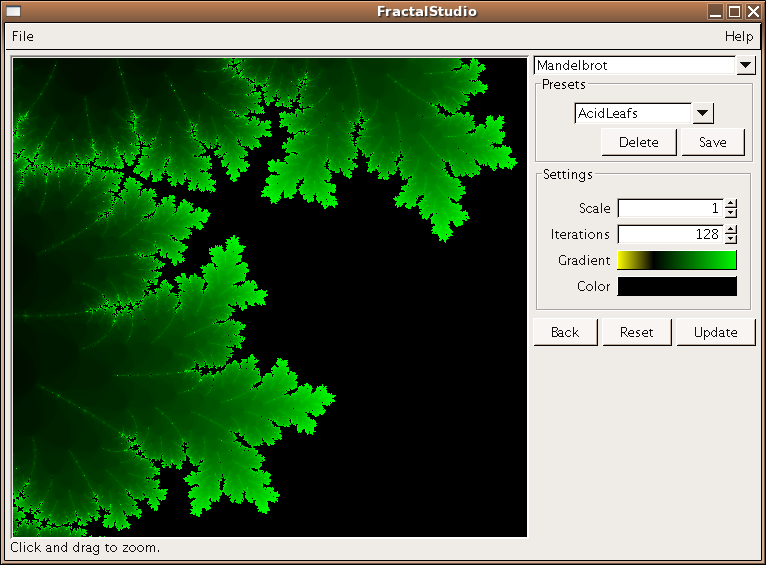The height and width of the screenshot is (565, 766).
Task: Decrease Iterations with the down arrow
Action: pos(731,239)
